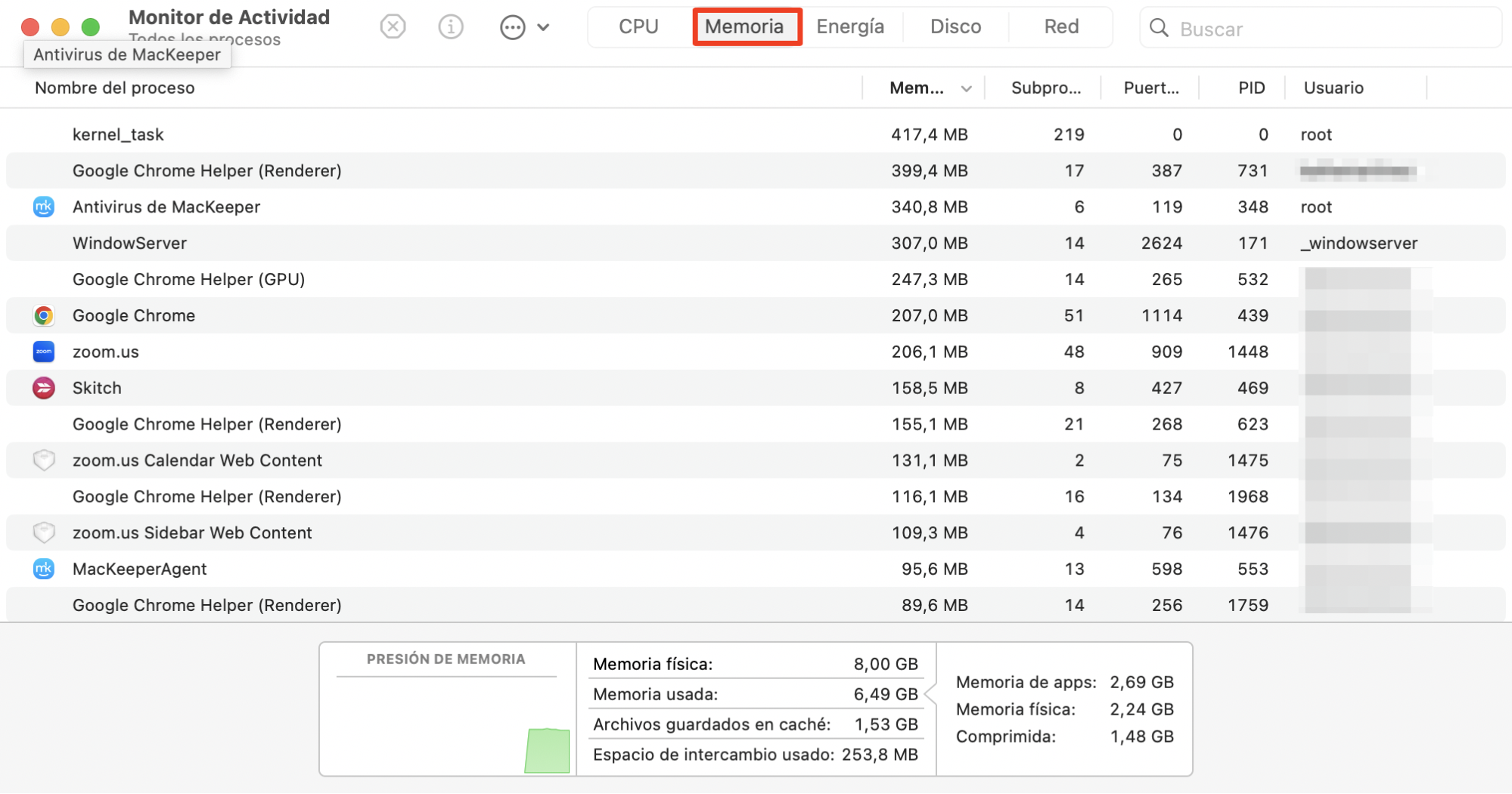Click the memory pressure green graph
This screenshot has width=1512, height=794.
548,750
